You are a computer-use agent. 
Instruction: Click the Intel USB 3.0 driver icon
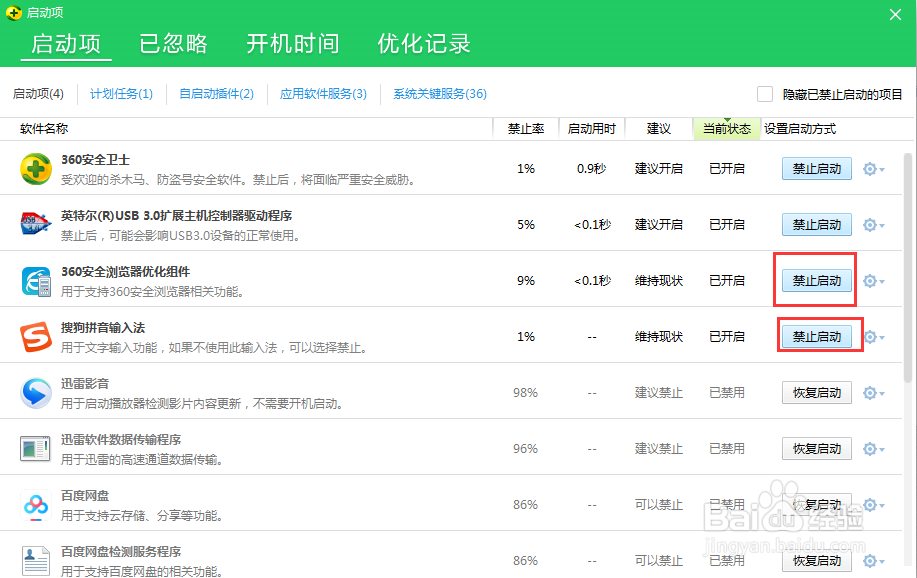pyautogui.click(x=36, y=225)
